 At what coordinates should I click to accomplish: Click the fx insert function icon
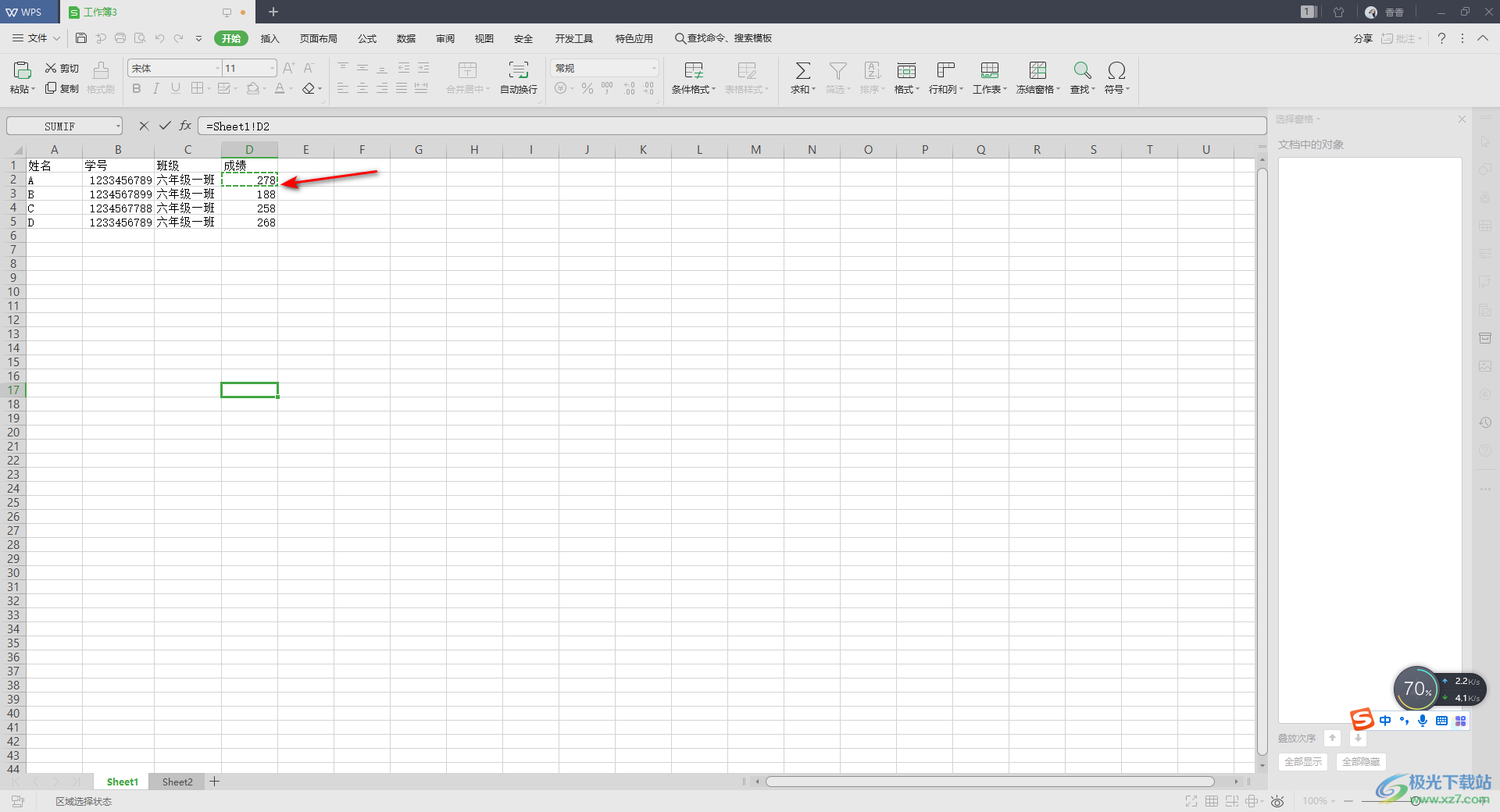[185, 126]
